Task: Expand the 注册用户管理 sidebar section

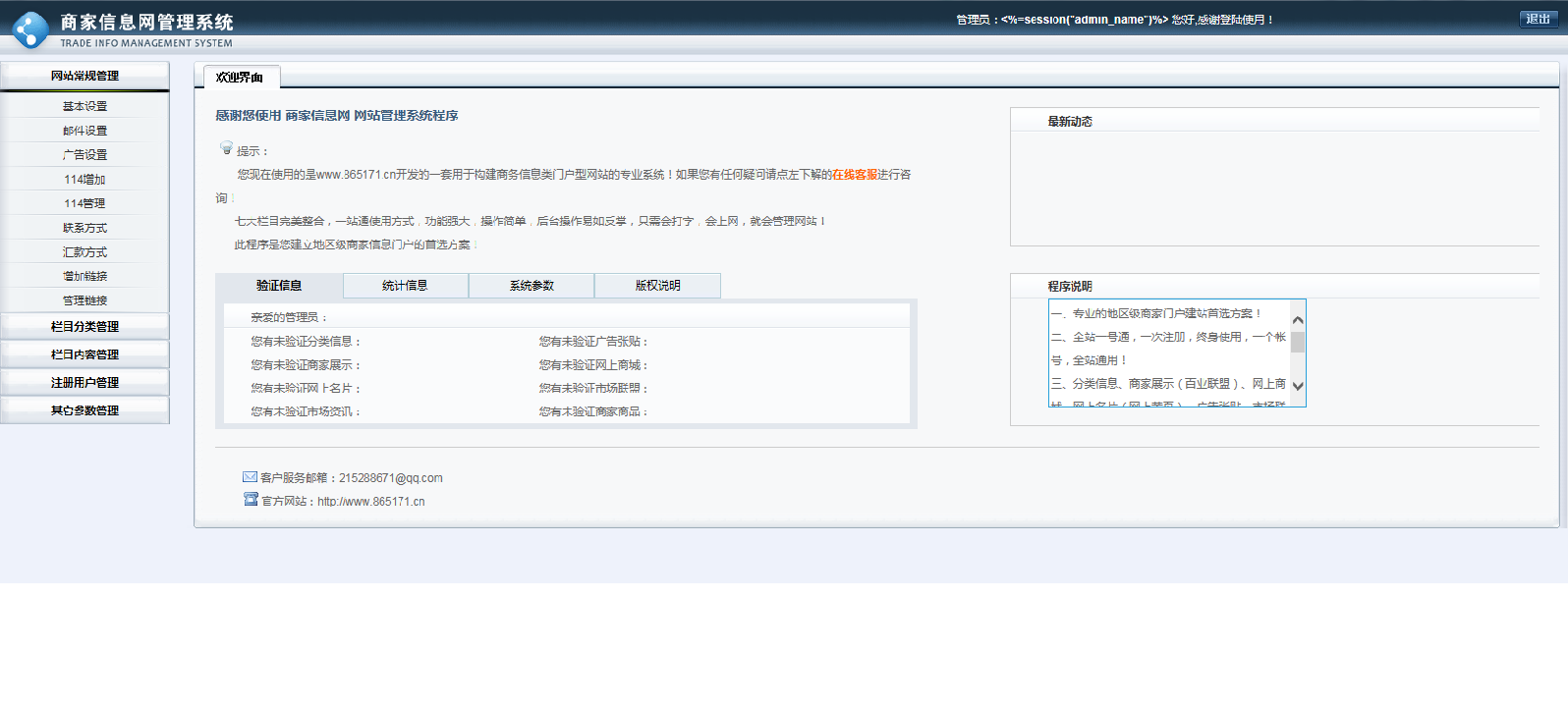Action: click(x=84, y=383)
